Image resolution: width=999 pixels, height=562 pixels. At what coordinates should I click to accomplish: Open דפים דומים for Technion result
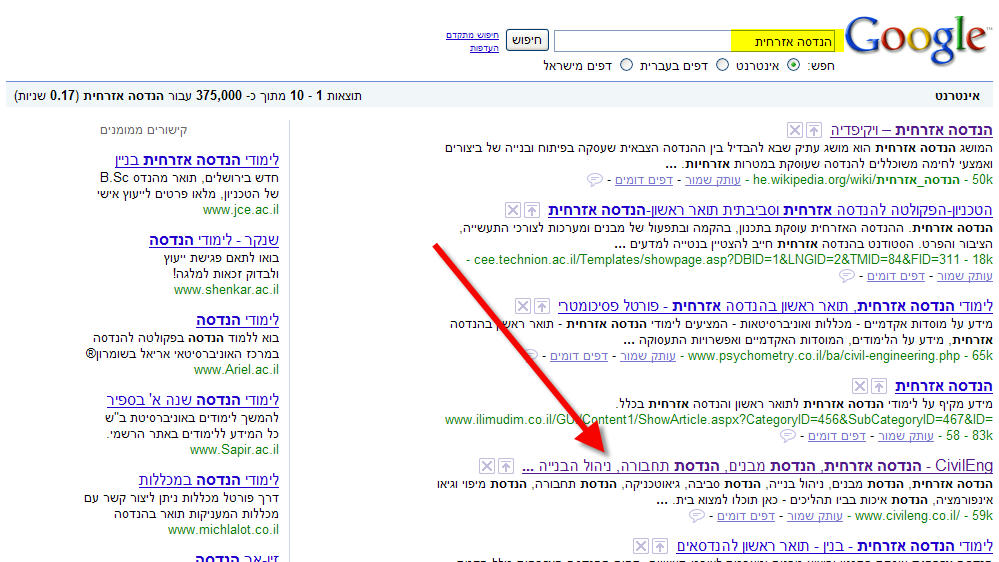[x=895, y=276]
